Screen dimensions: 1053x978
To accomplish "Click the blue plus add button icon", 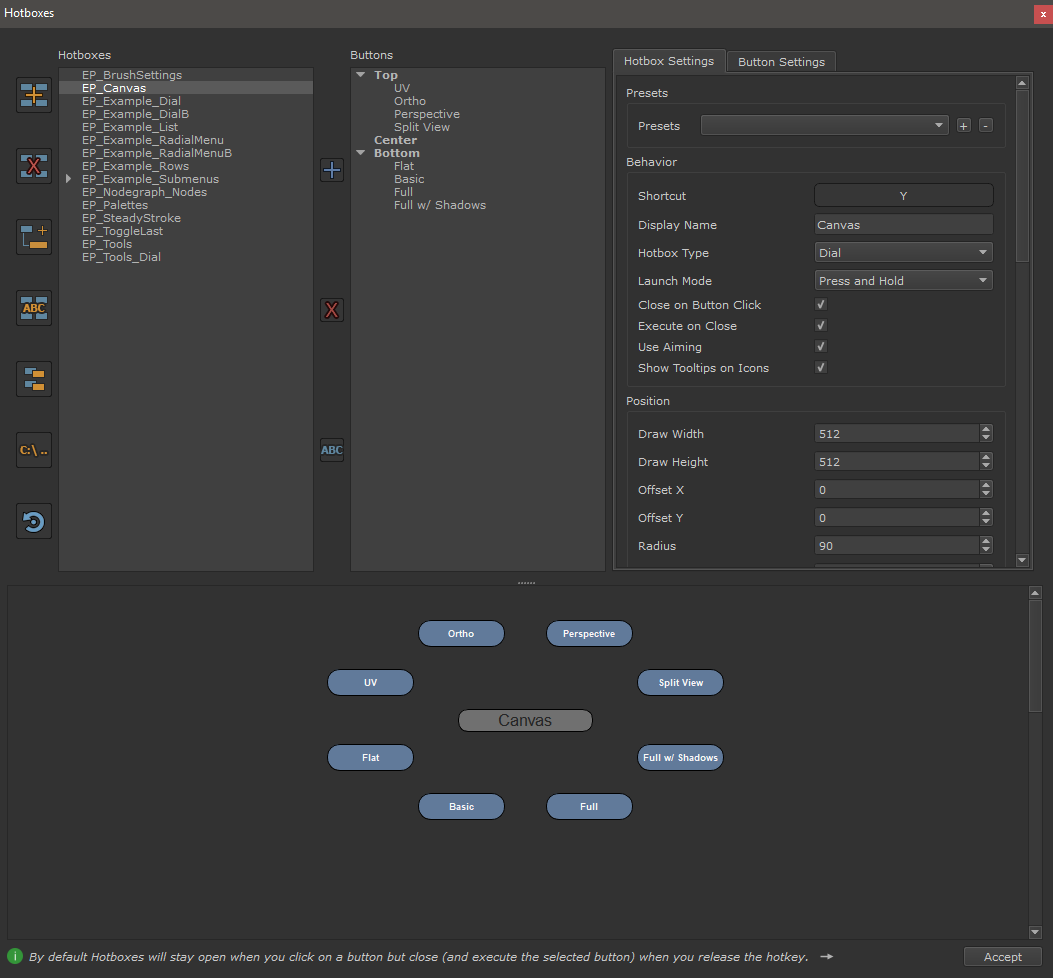I will pos(332,170).
